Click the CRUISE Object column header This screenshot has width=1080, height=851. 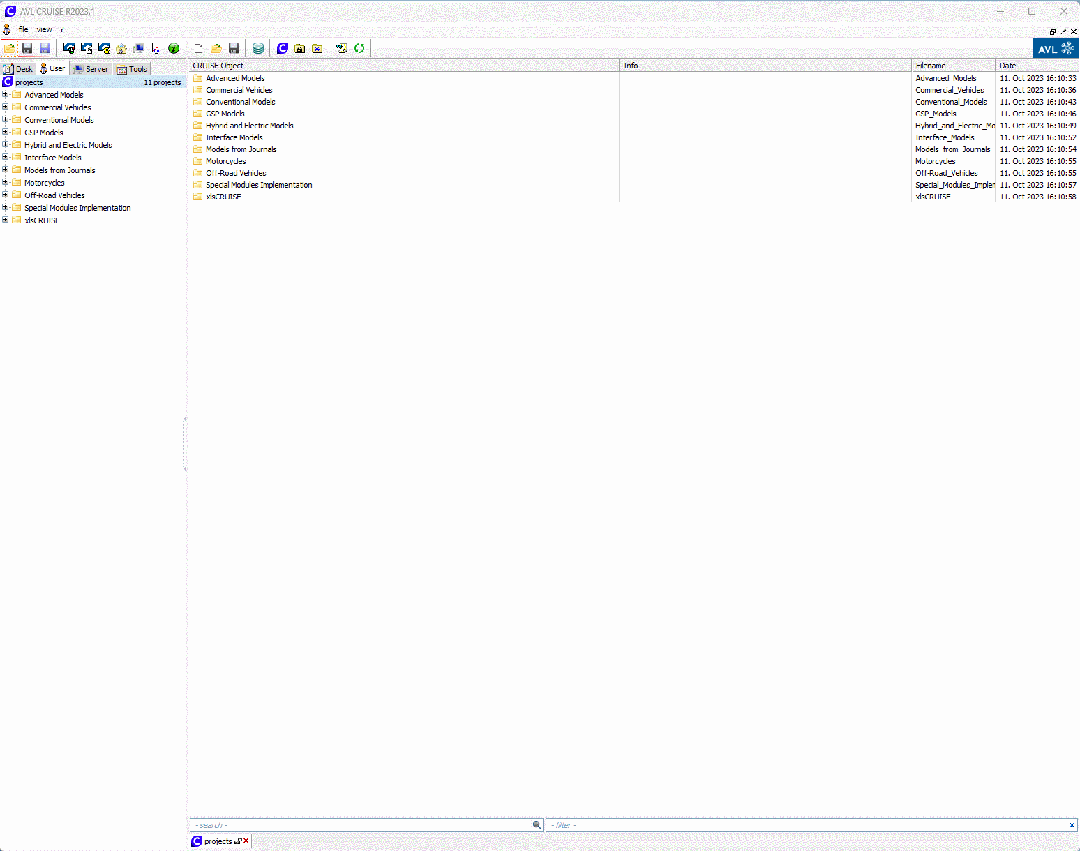404,65
